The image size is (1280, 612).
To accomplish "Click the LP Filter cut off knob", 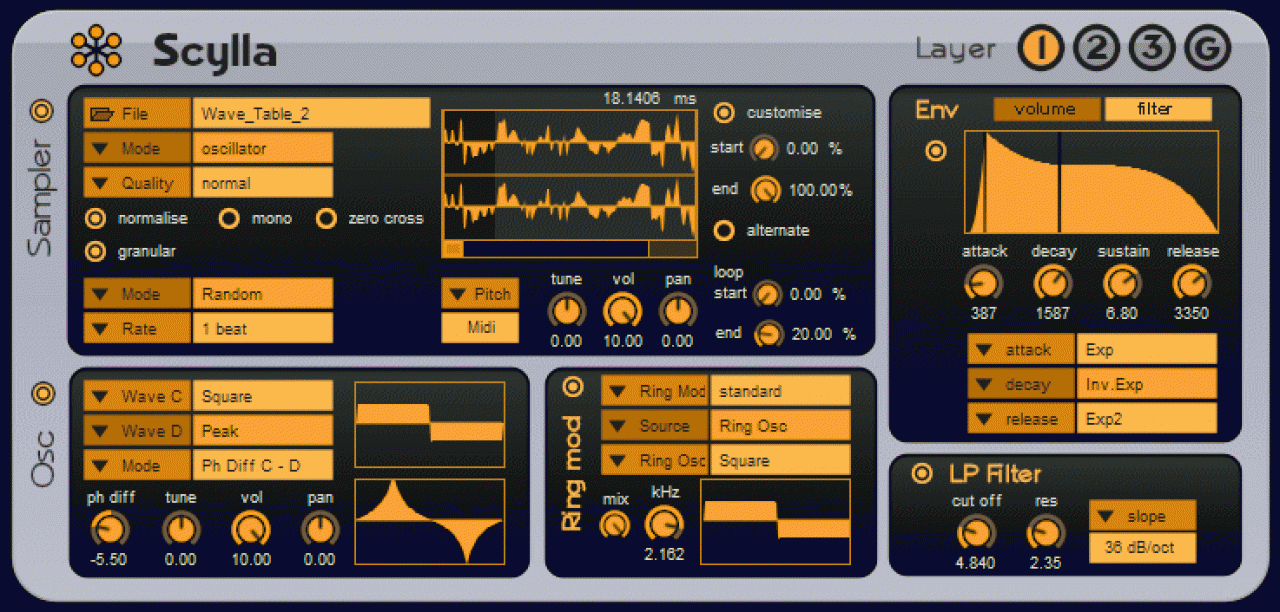I will click(x=975, y=533).
